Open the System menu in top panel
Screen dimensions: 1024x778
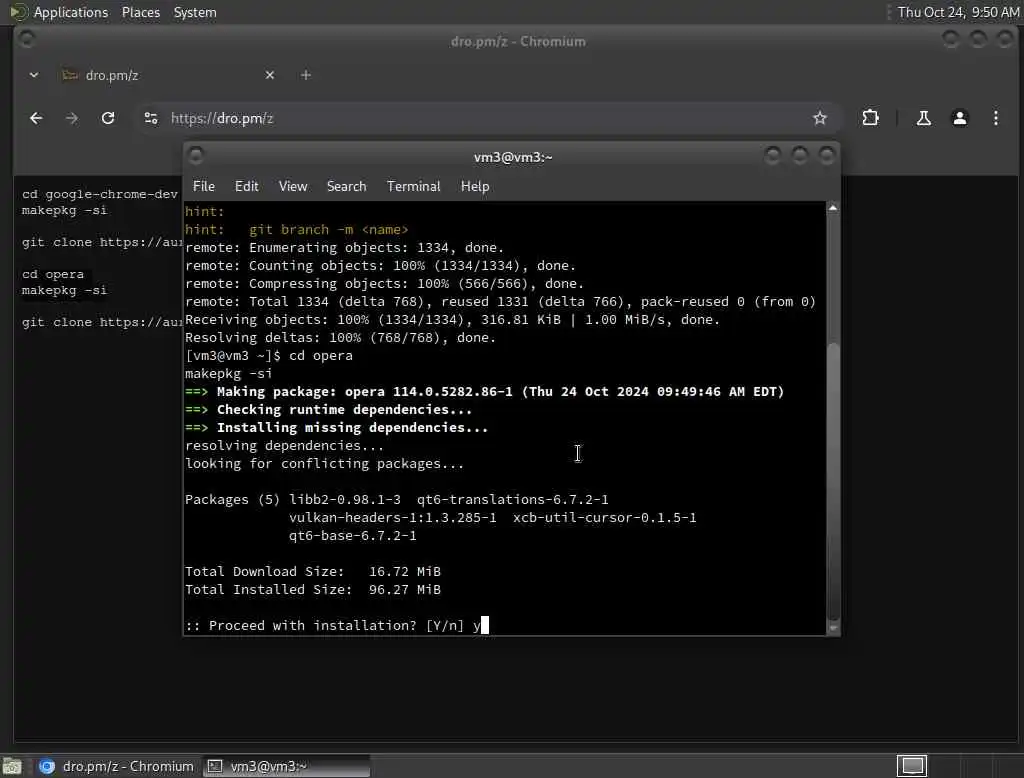(x=195, y=12)
